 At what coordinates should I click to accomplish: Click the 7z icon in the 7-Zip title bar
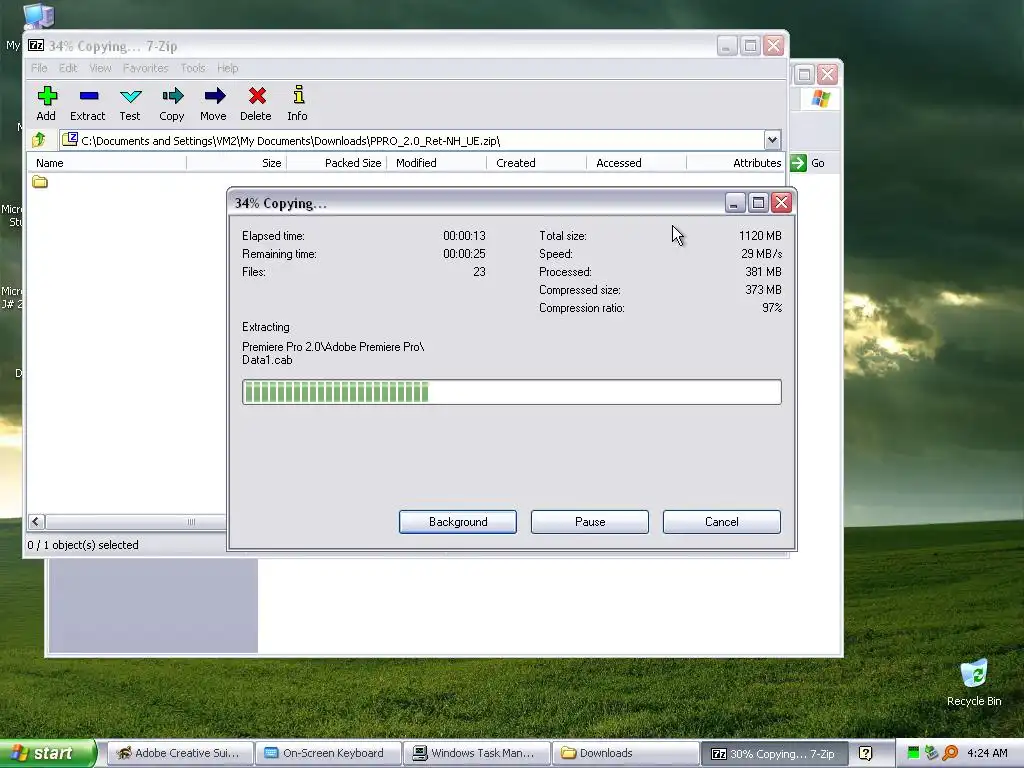click(x=36, y=45)
